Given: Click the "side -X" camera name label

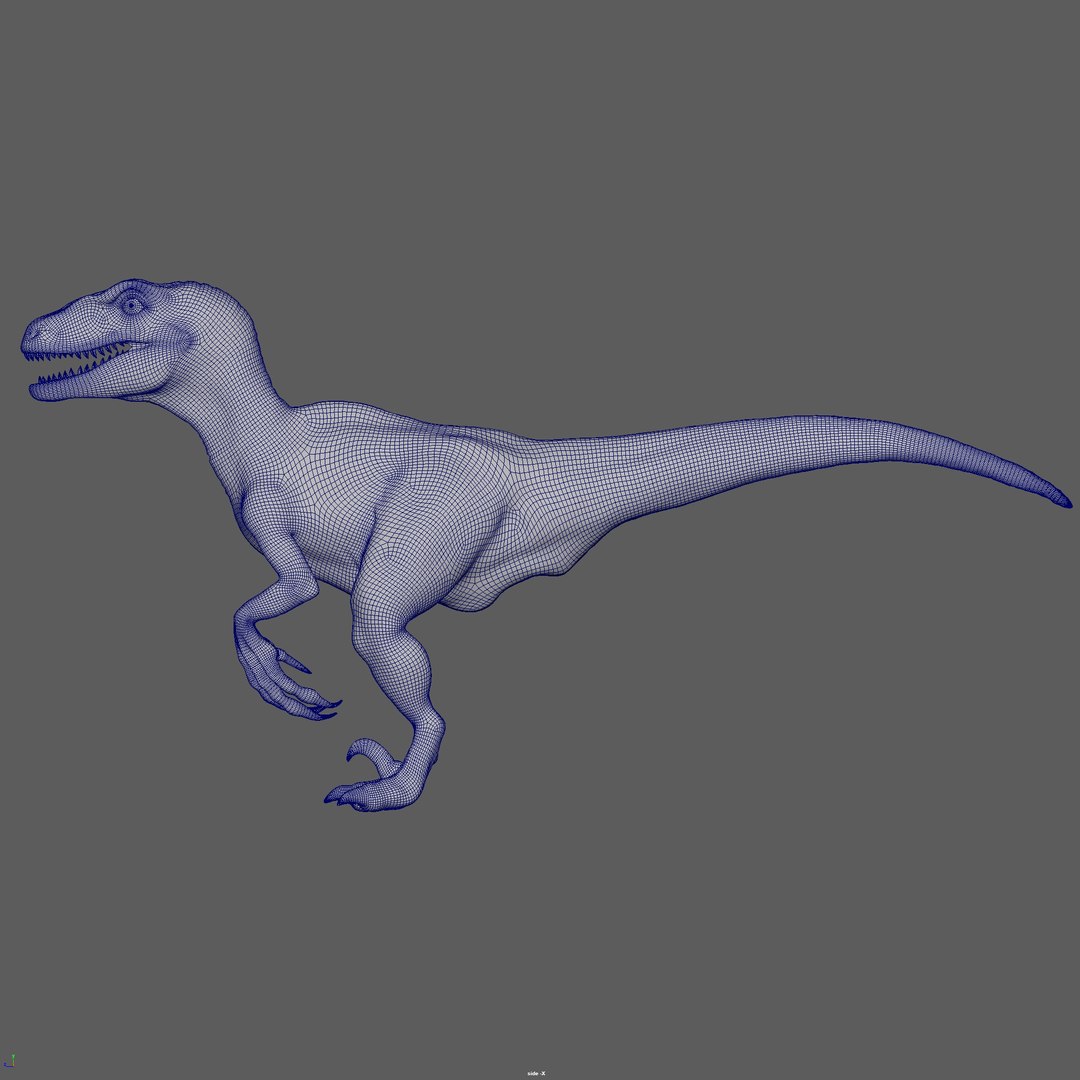Looking at the screenshot, I should click(x=536, y=1073).
